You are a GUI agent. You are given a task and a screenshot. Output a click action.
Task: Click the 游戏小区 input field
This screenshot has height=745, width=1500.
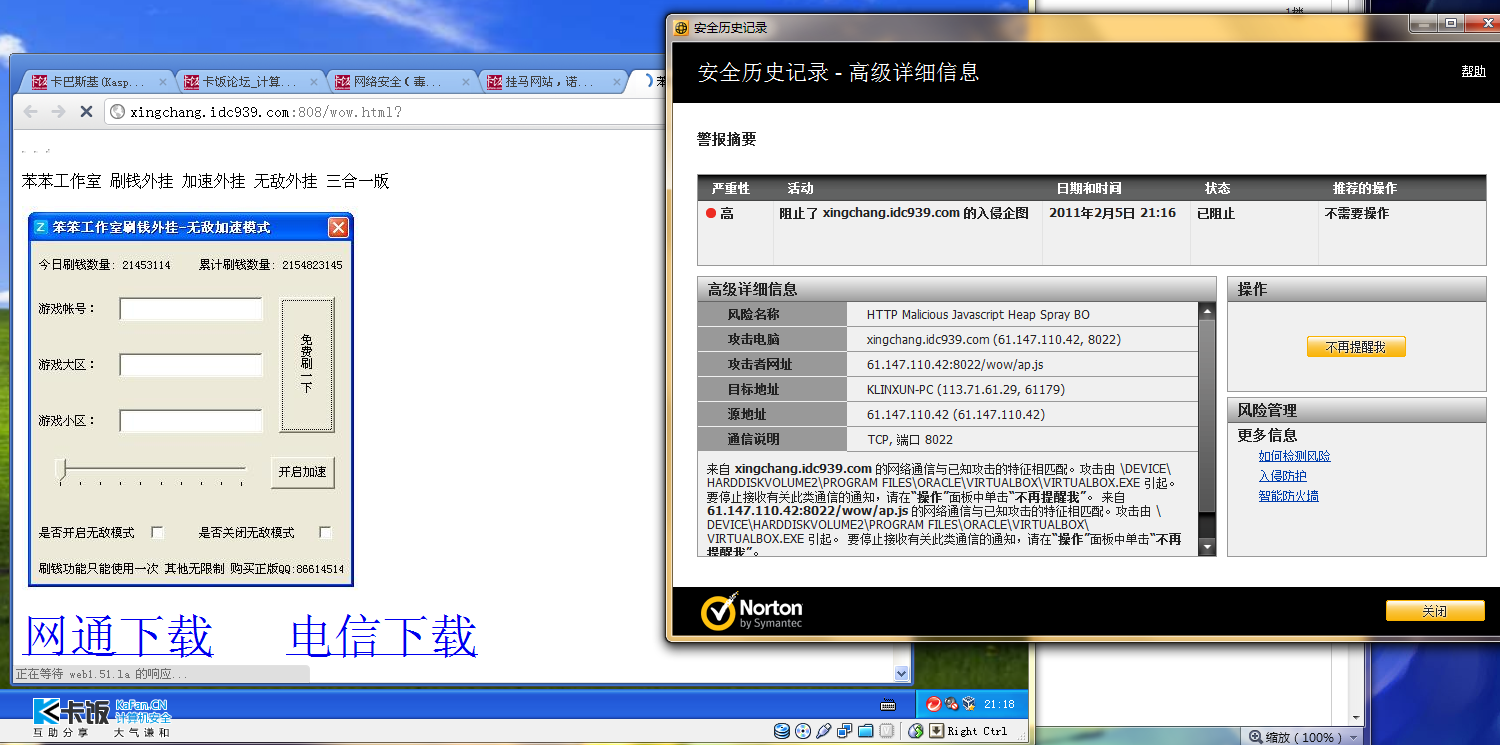pos(191,421)
